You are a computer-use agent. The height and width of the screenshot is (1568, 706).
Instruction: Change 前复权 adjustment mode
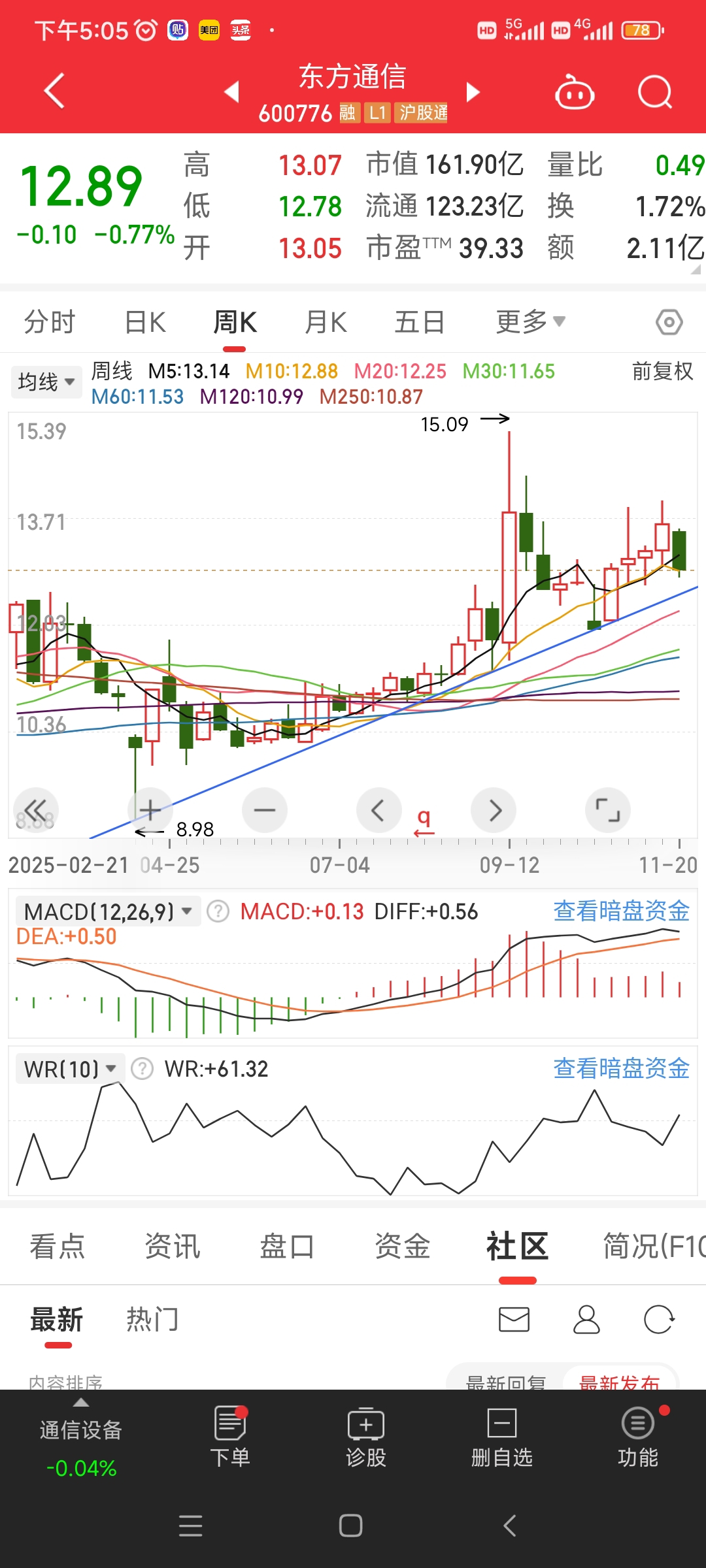coord(662,371)
